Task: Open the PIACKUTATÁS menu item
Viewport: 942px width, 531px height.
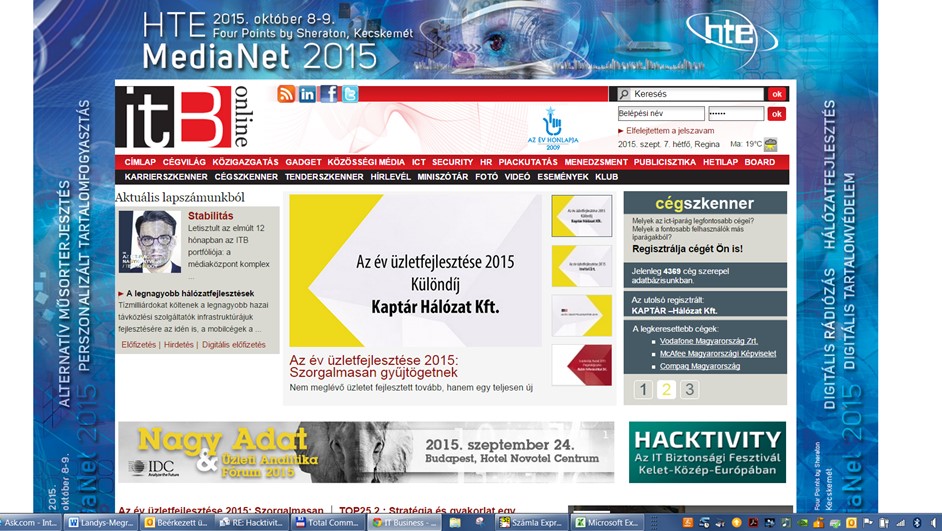Action: (x=528, y=162)
